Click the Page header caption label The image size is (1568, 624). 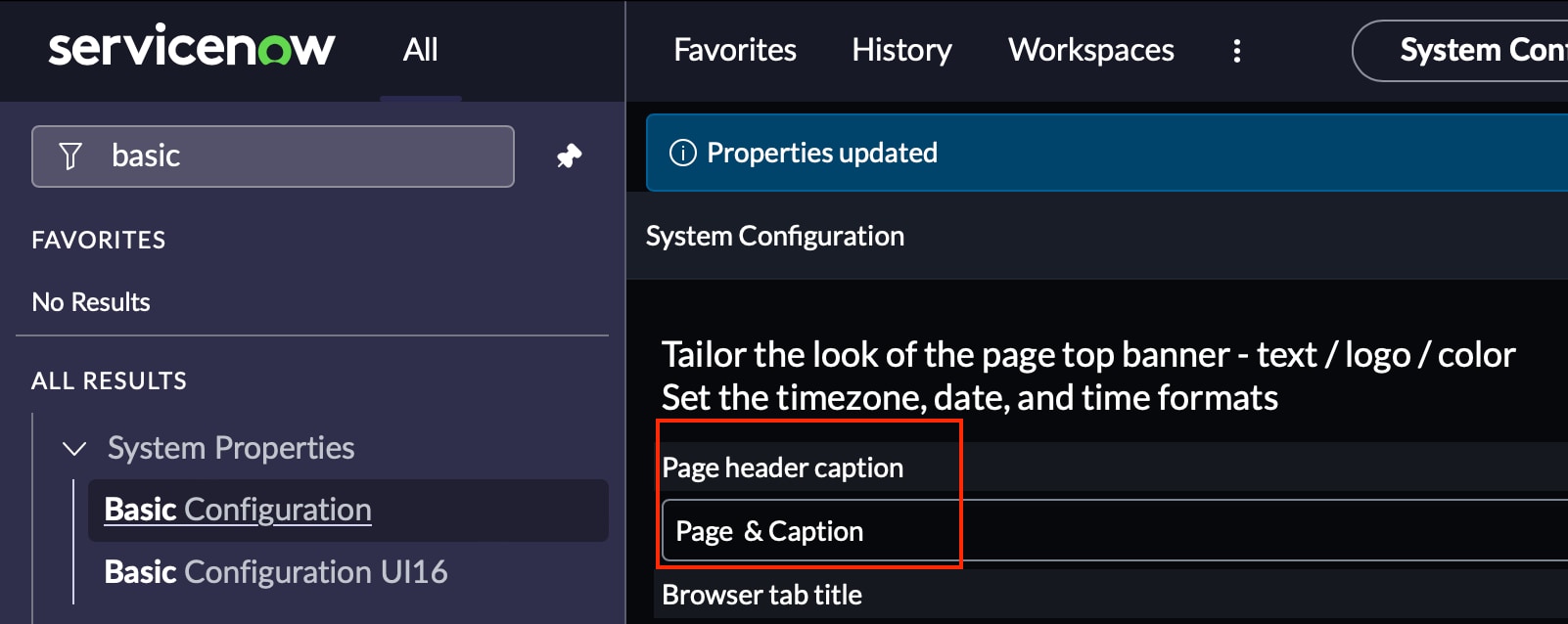782,468
